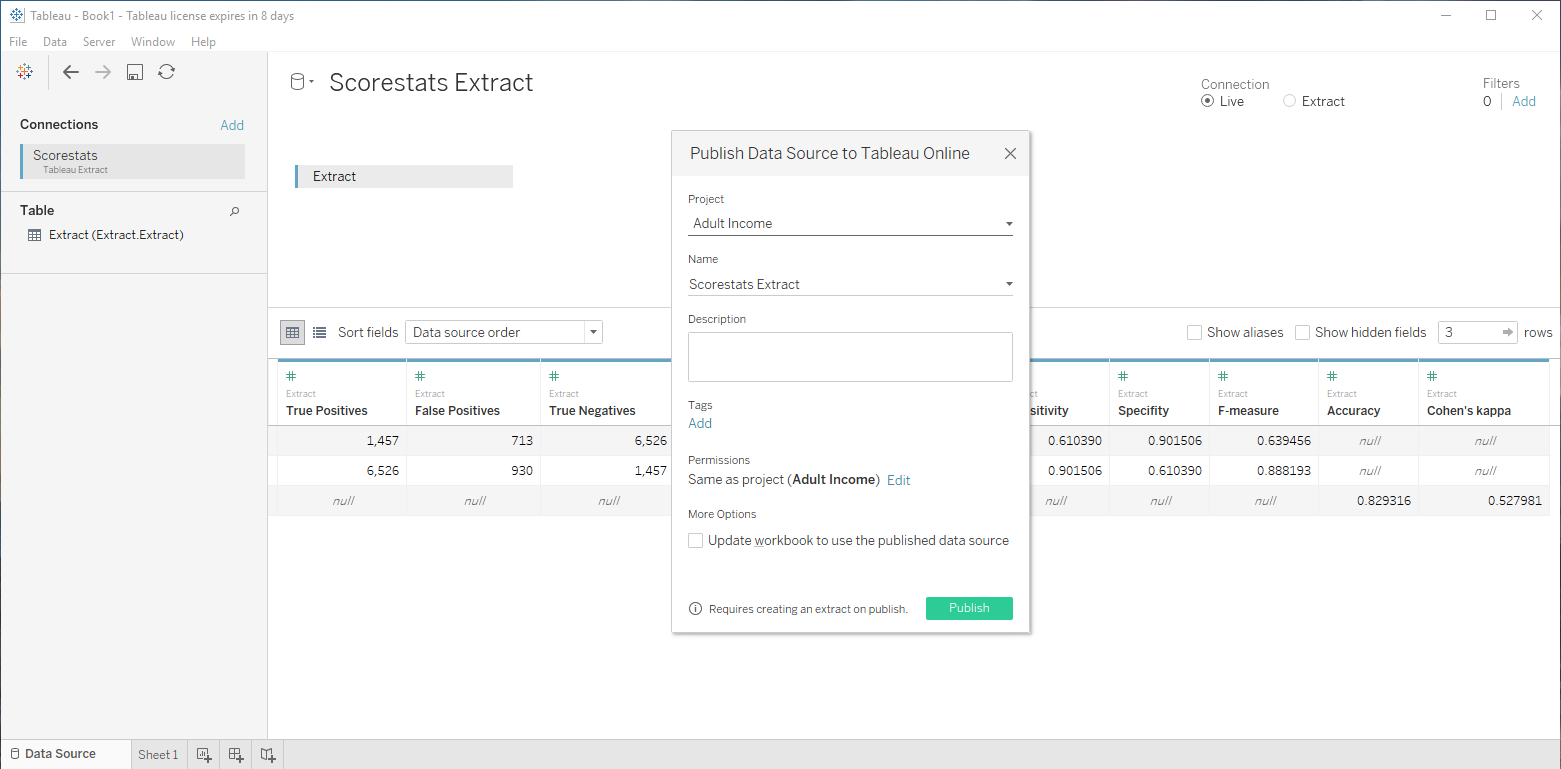1561x769 pixels.
Task: Click Add link next to Connections
Action: 232,125
